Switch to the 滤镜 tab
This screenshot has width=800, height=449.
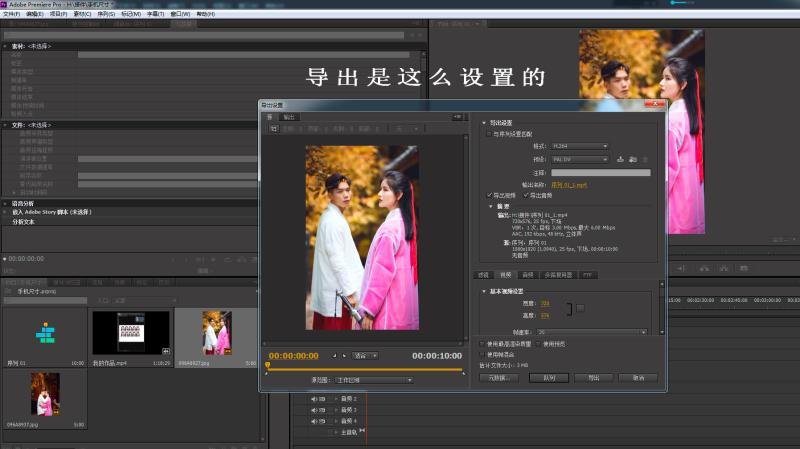pos(483,275)
